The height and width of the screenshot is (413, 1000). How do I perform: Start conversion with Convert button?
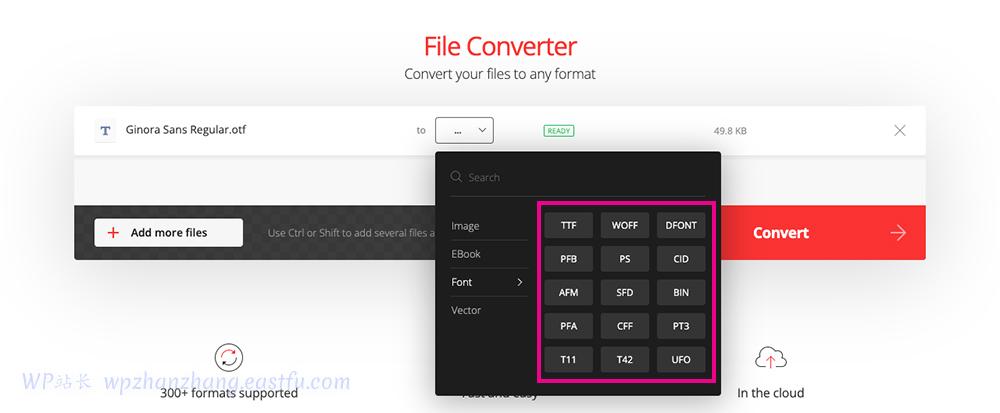tap(823, 233)
